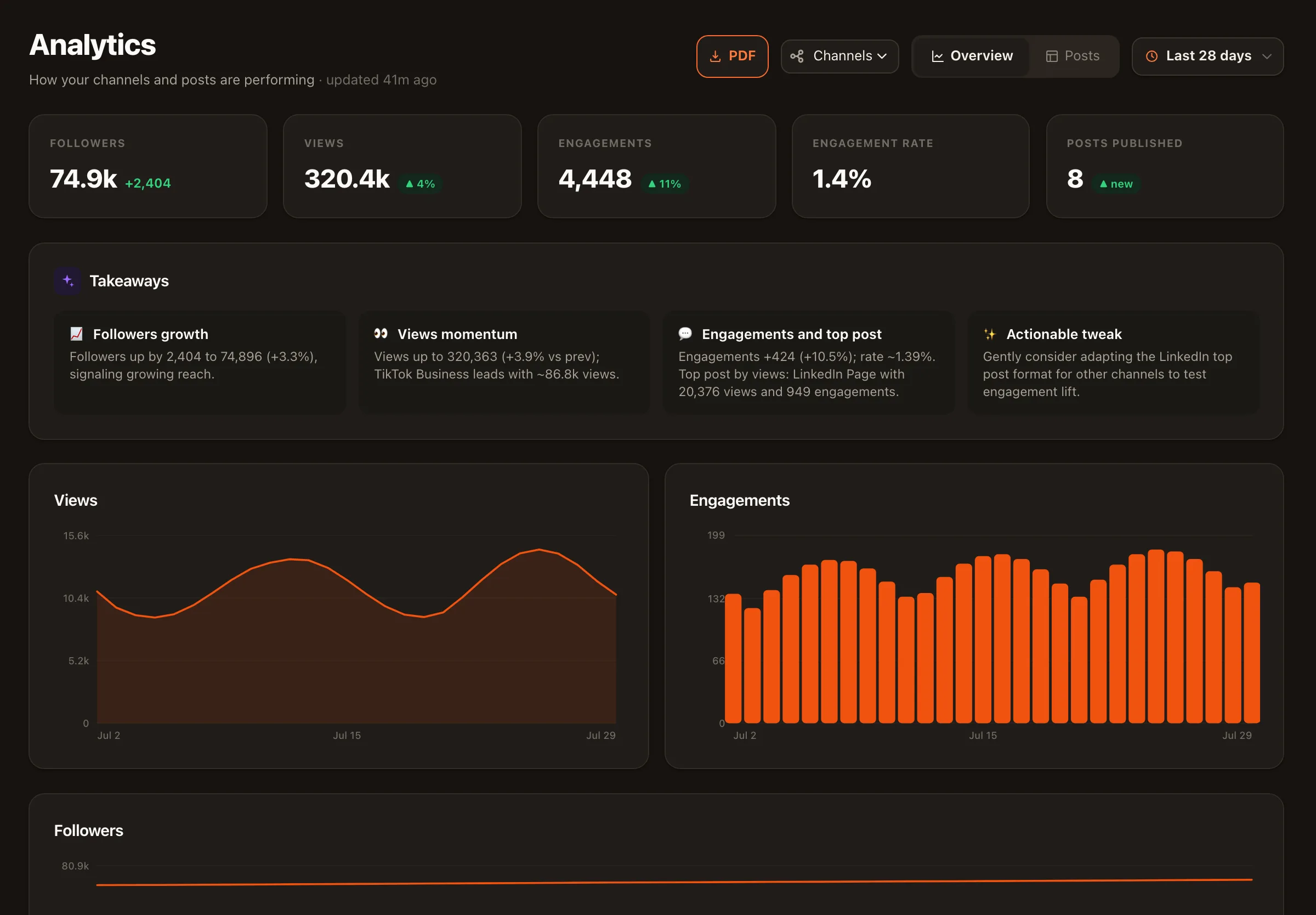Click the share-nodes icon beside Channels
Image resolution: width=1316 pixels, height=915 pixels.
pyautogui.click(x=796, y=56)
